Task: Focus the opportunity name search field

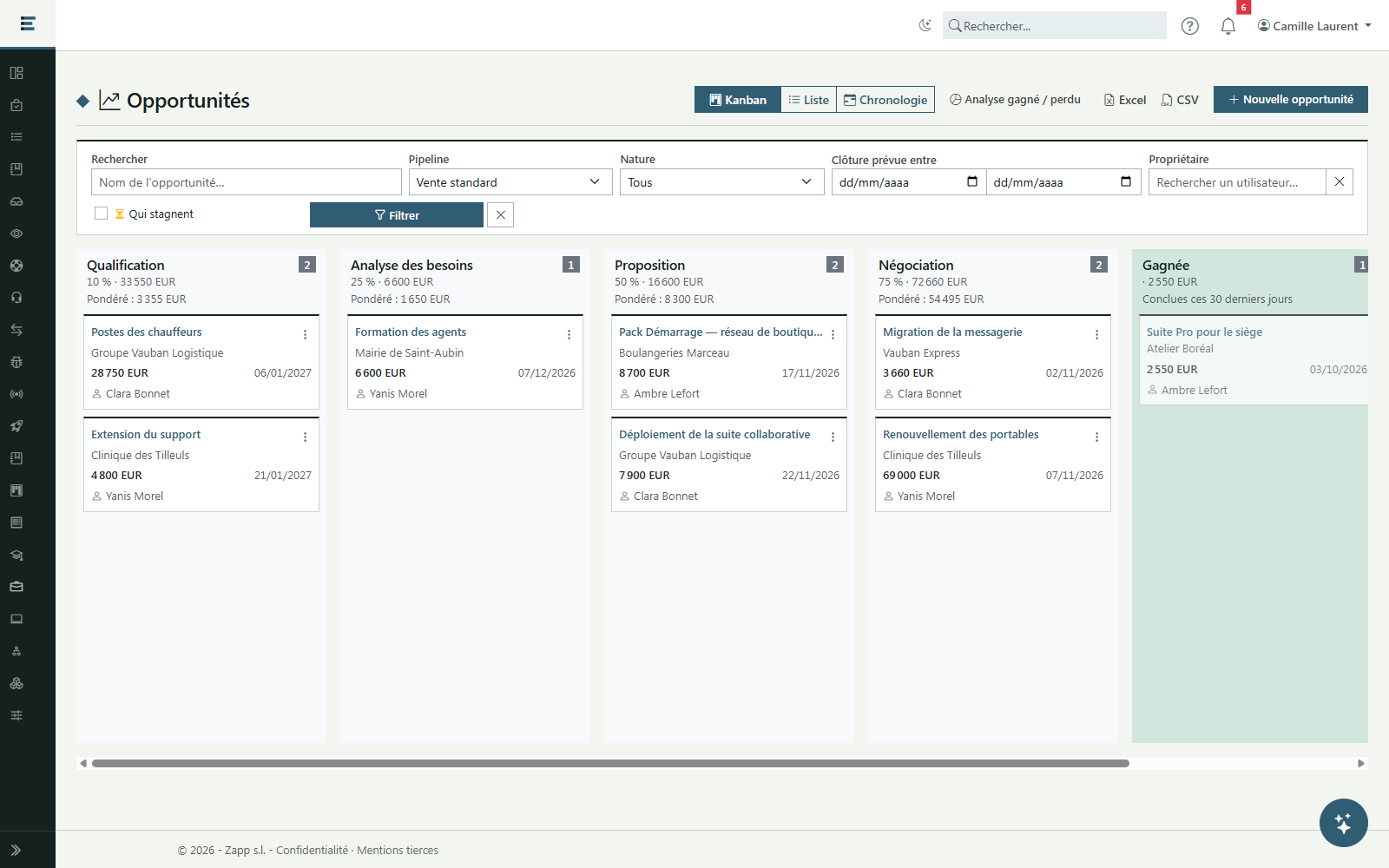Action: (x=247, y=182)
